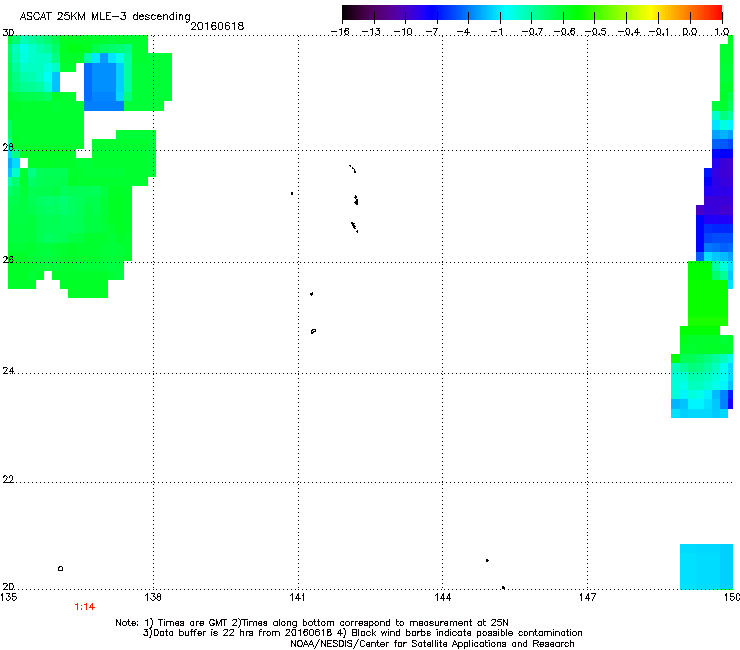The image size is (740, 650).
Task: Click the longitude axis label "135"
Action: tap(9, 597)
